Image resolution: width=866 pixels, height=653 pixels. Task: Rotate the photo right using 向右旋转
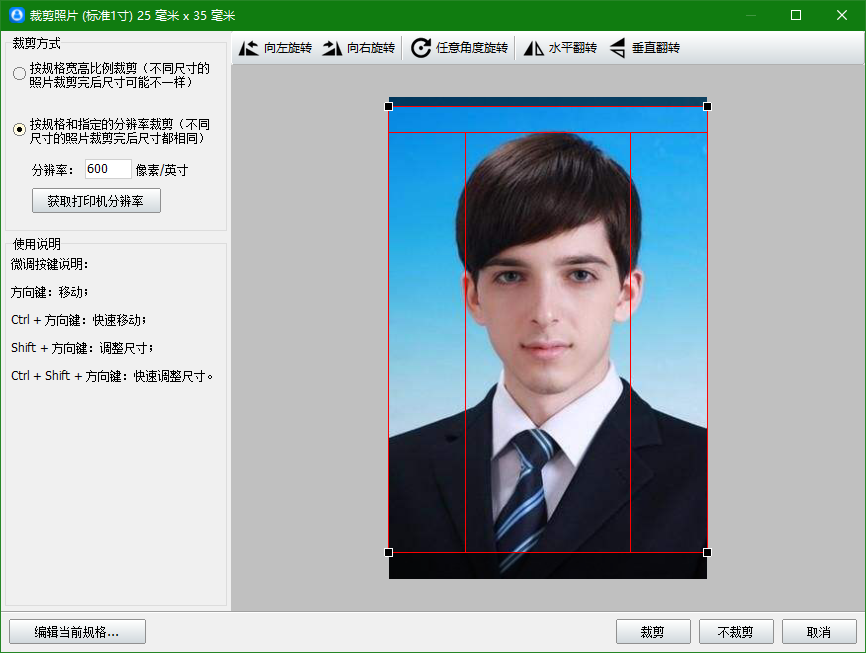point(362,47)
